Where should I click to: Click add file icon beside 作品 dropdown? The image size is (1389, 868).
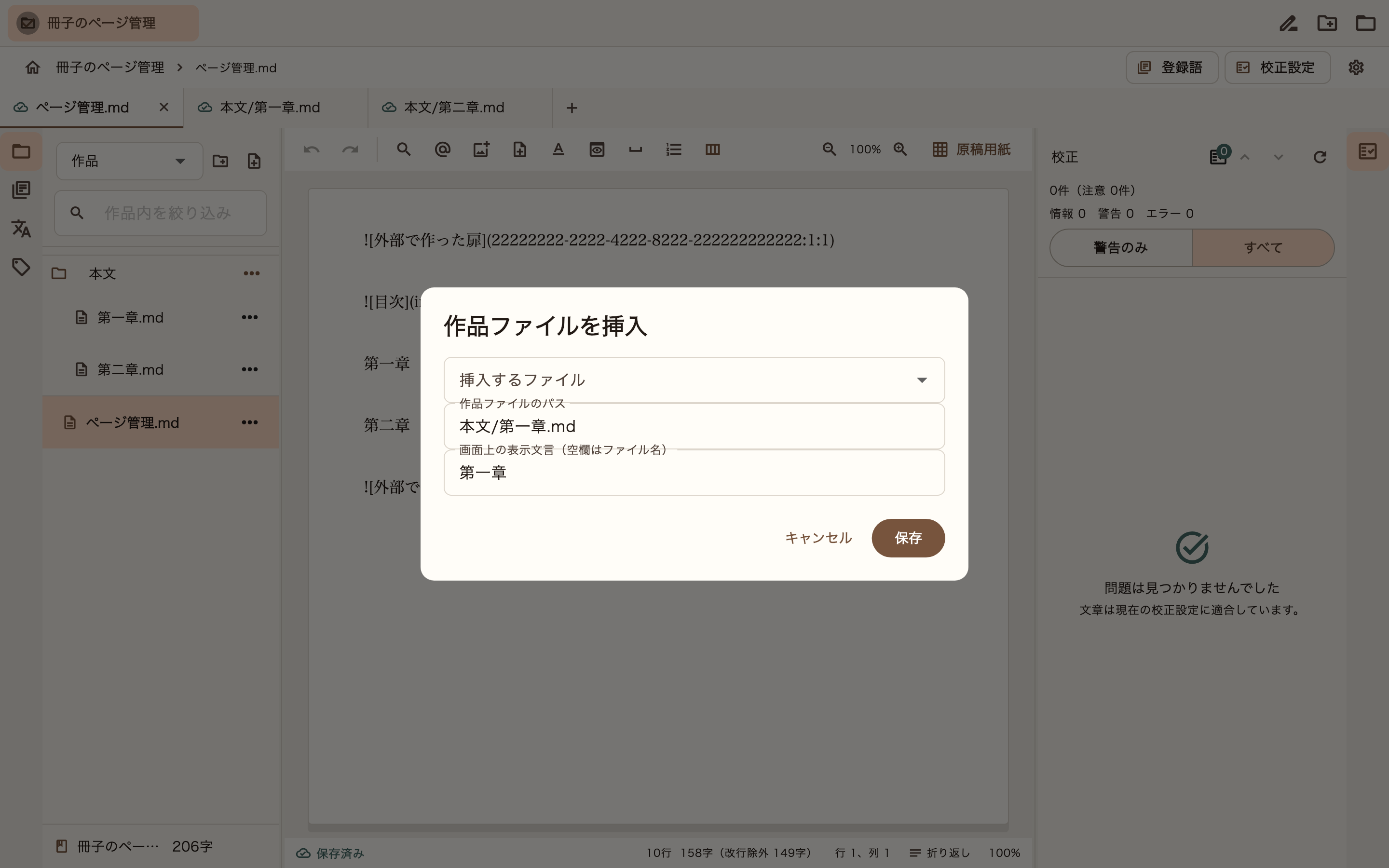click(254, 162)
